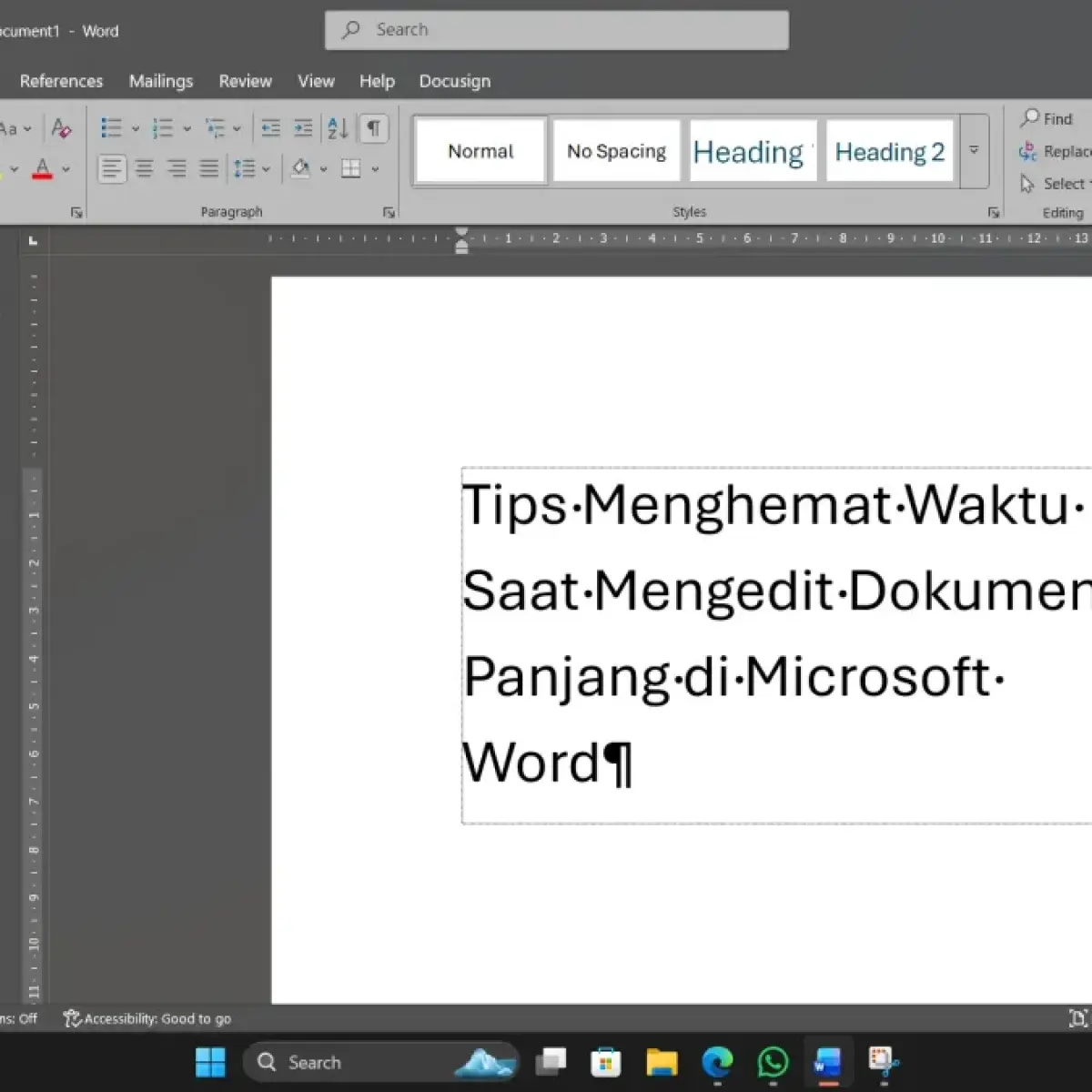Viewport: 1092px width, 1092px height.
Task: Open File Explorer from the taskbar
Action: pos(662,1062)
